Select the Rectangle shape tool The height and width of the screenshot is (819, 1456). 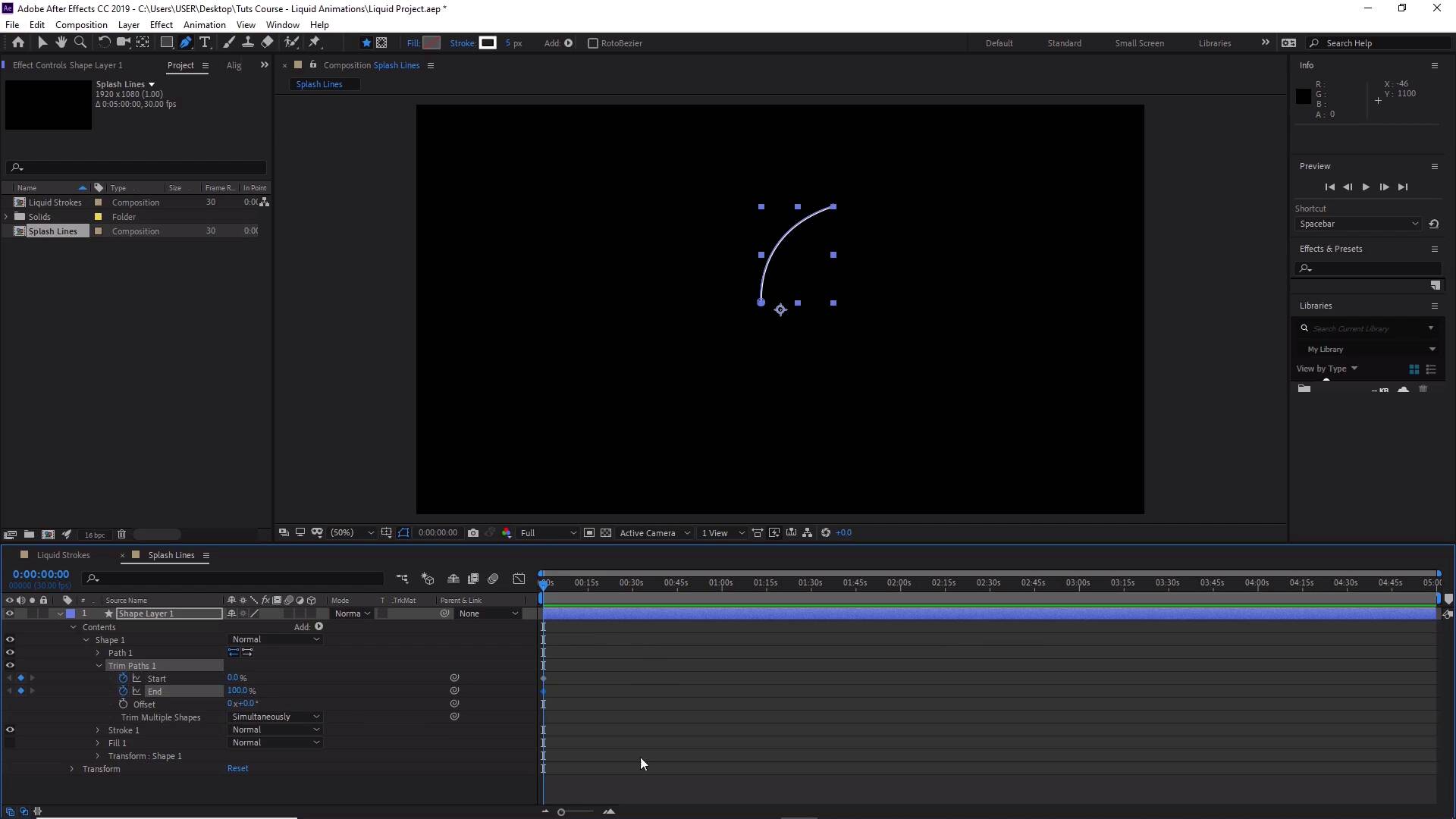(x=167, y=43)
